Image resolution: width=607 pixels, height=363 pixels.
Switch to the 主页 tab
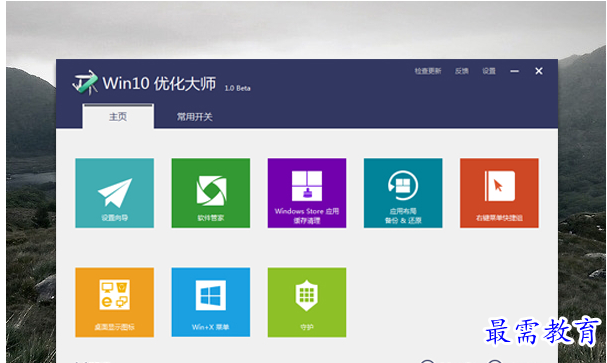pos(118,116)
